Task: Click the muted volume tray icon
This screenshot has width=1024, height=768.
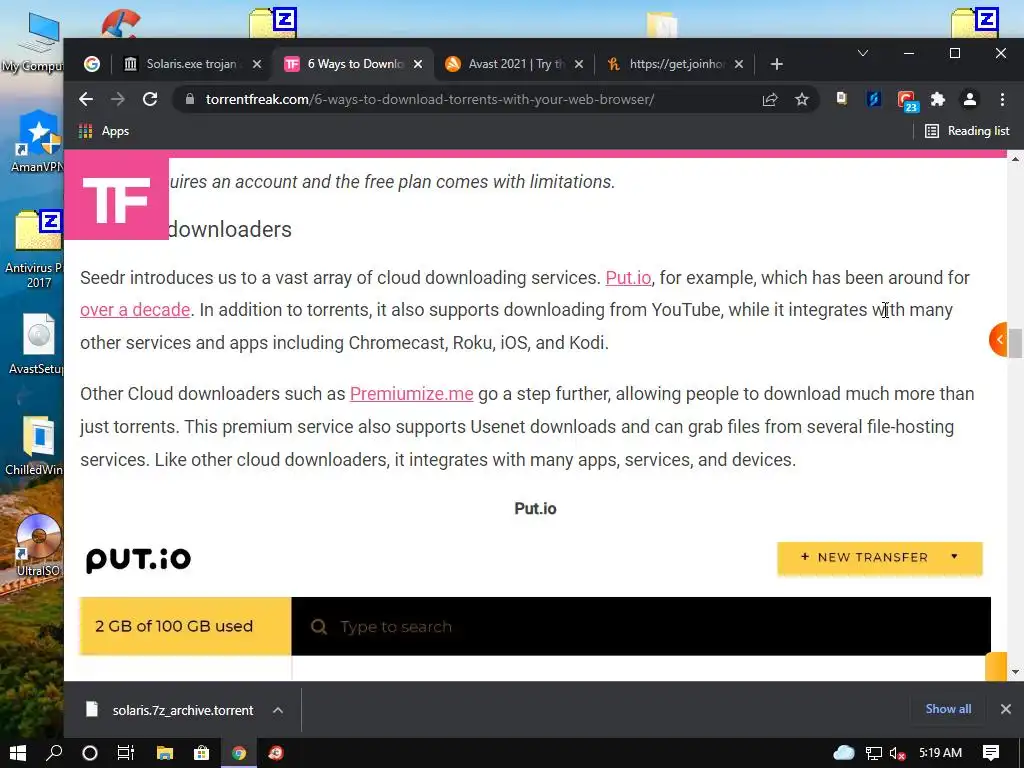Action: click(x=897, y=754)
